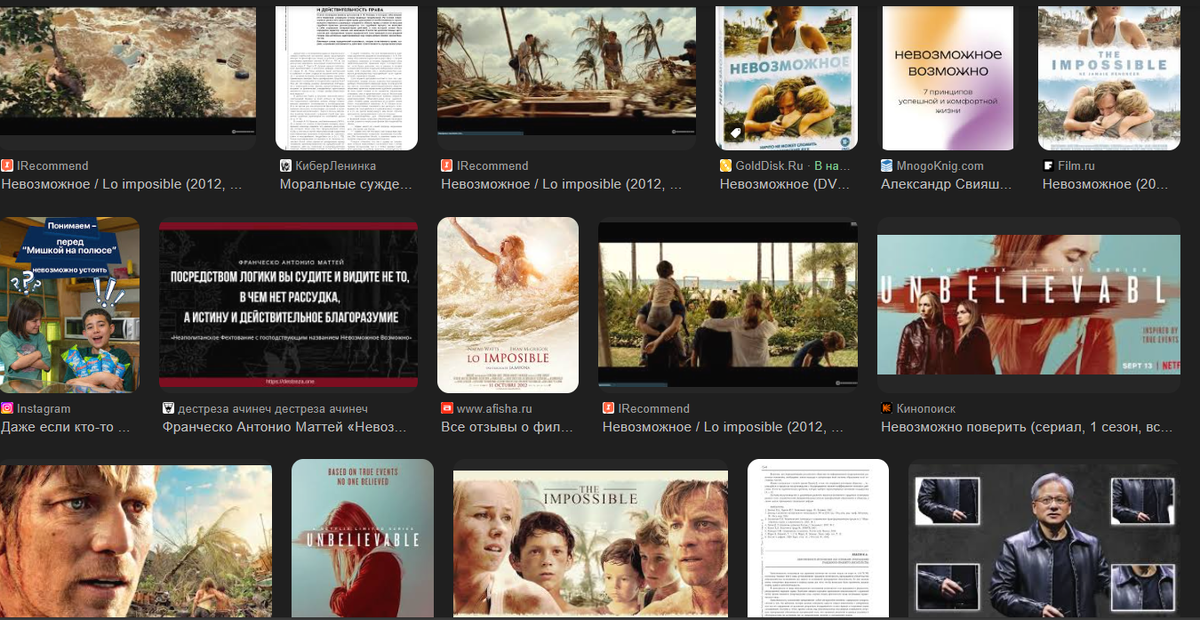Click the 'В на...' stock label by GoldDisk.Ru
Screen dimensions: 1200x620
pos(832,166)
